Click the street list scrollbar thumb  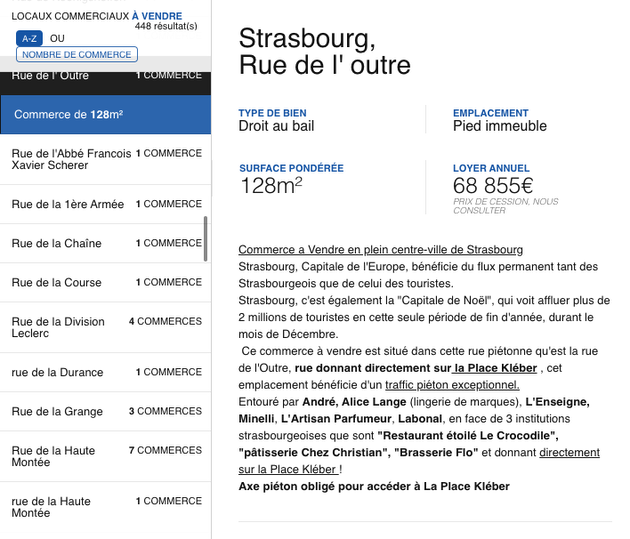click(x=206, y=238)
